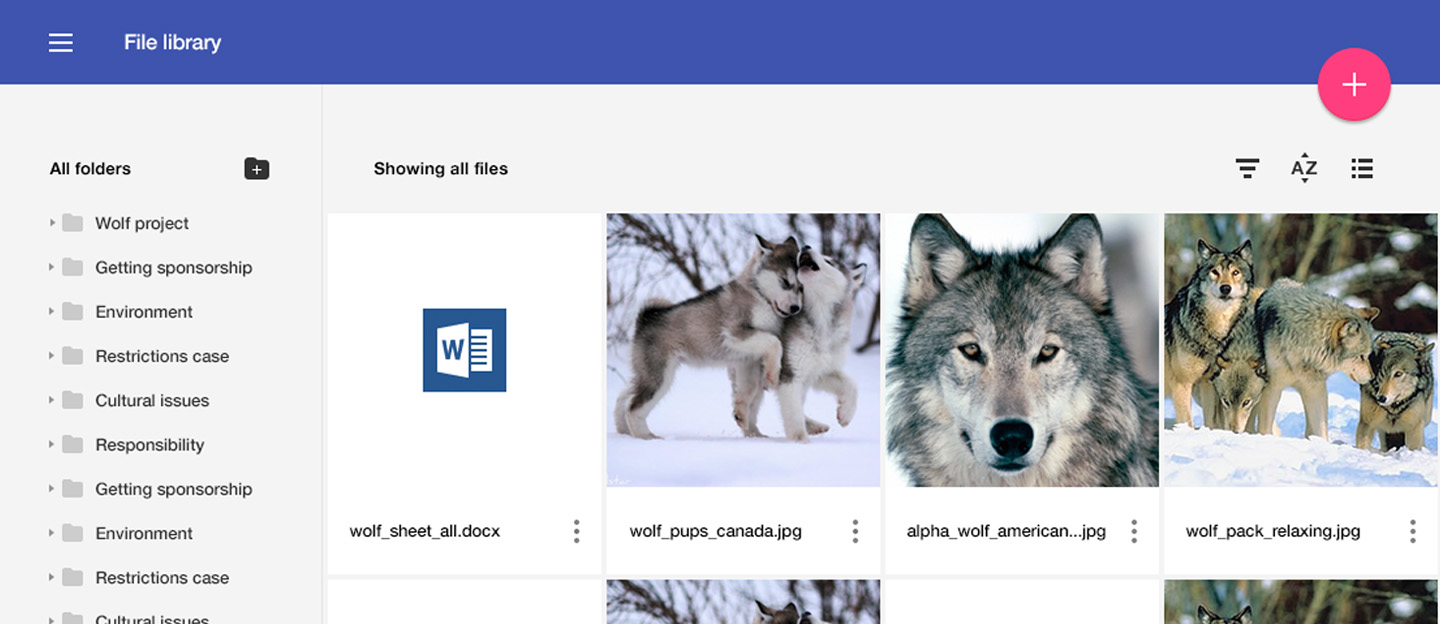Select the Wolf project folder label

point(142,223)
